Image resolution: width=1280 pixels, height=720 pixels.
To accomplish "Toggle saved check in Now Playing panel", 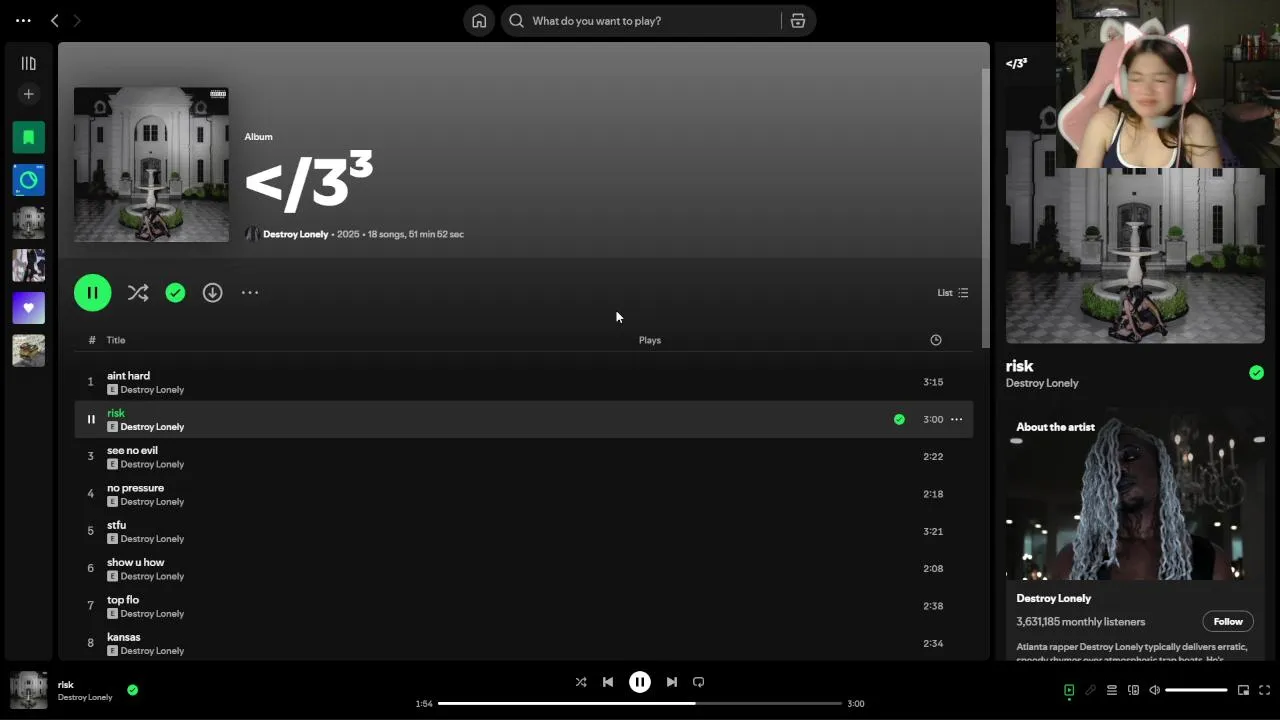I will pos(1256,373).
